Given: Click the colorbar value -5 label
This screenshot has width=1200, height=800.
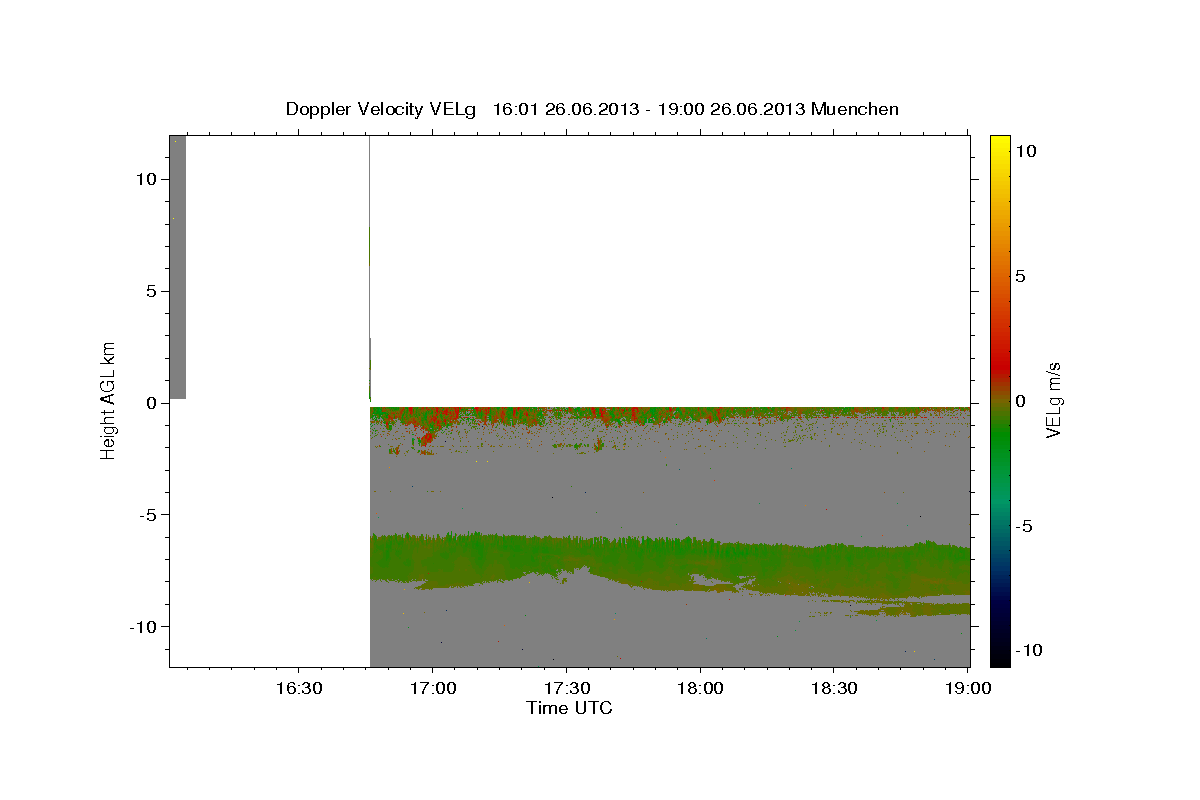Looking at the screenshot, I should 1025,526.
